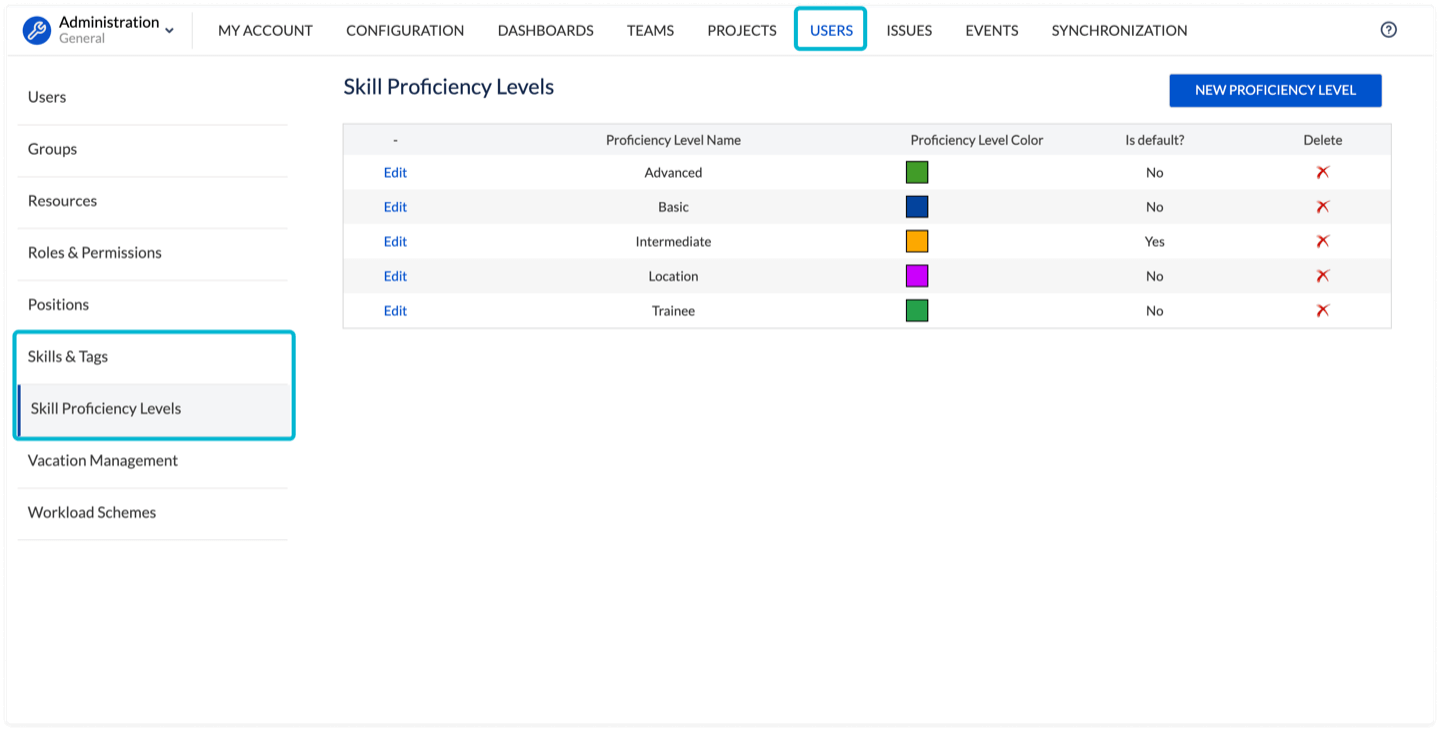Edit the Advanced proficiency level
Image resolution: width=1440 pixels, height=731 pixels.
pyautogui.click(x=395, y=172)
